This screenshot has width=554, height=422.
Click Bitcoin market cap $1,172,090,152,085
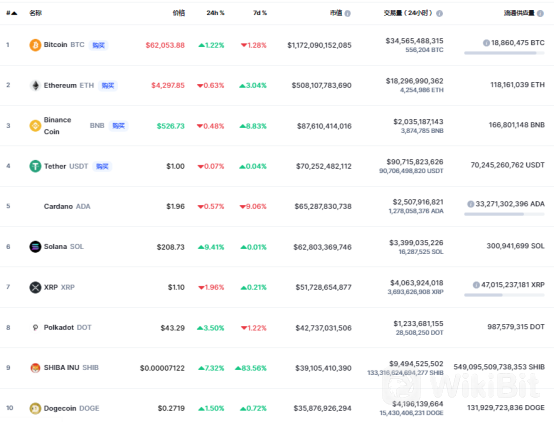pyautogui.click(x=319, y=45)
